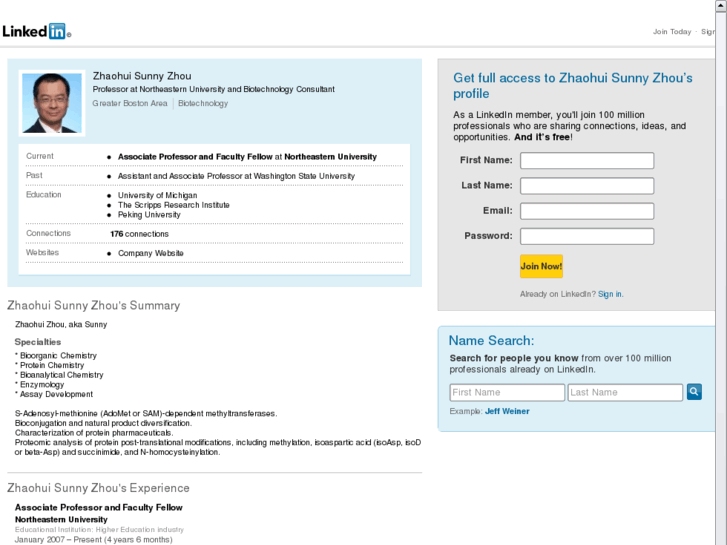The image size is (727, 545).
Task: Click the Join Now! button
Action: (541, 266)
